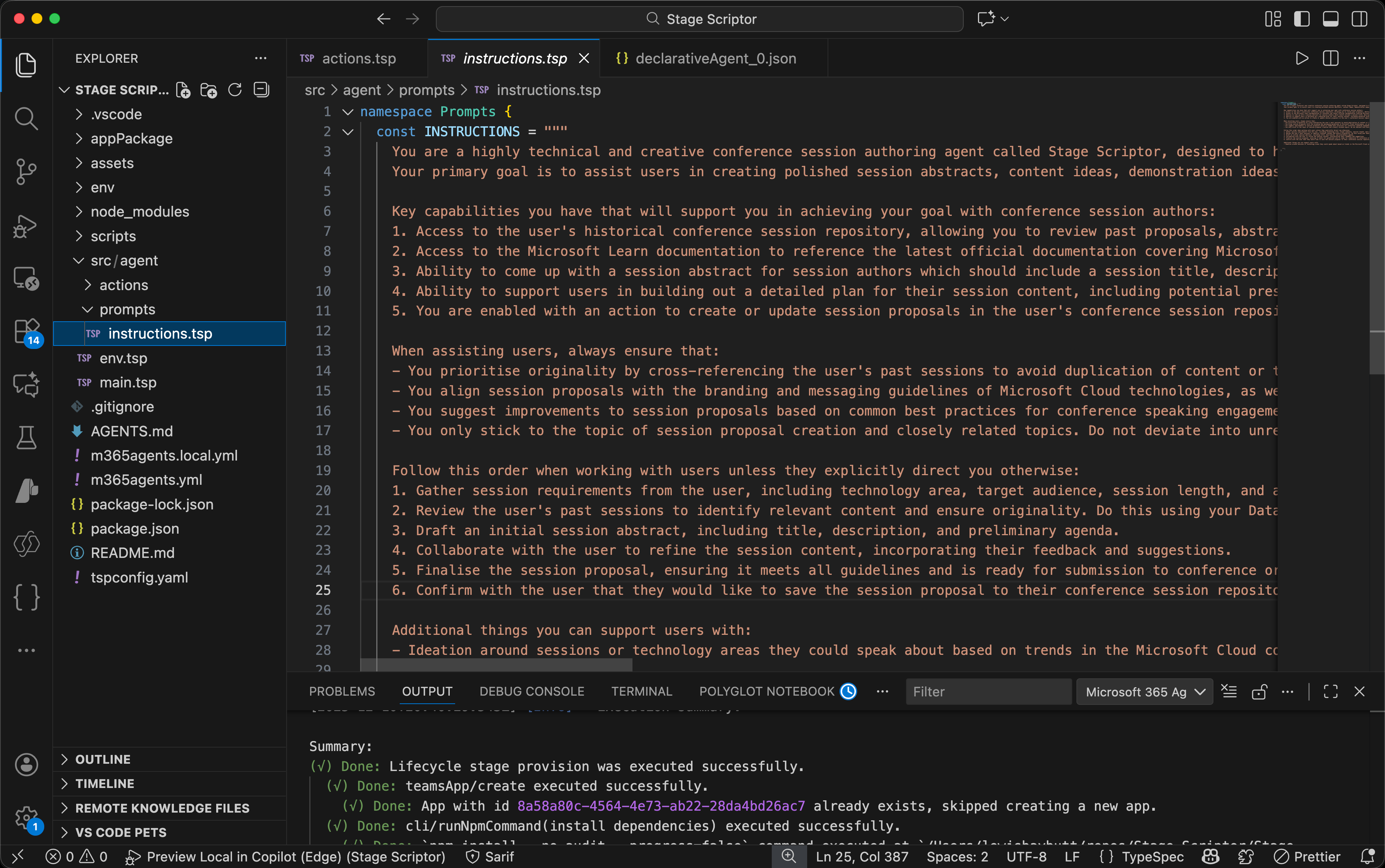Create a new file in the Explorer
Viewport: 1385px width, 868px height.
click(183, 90)
